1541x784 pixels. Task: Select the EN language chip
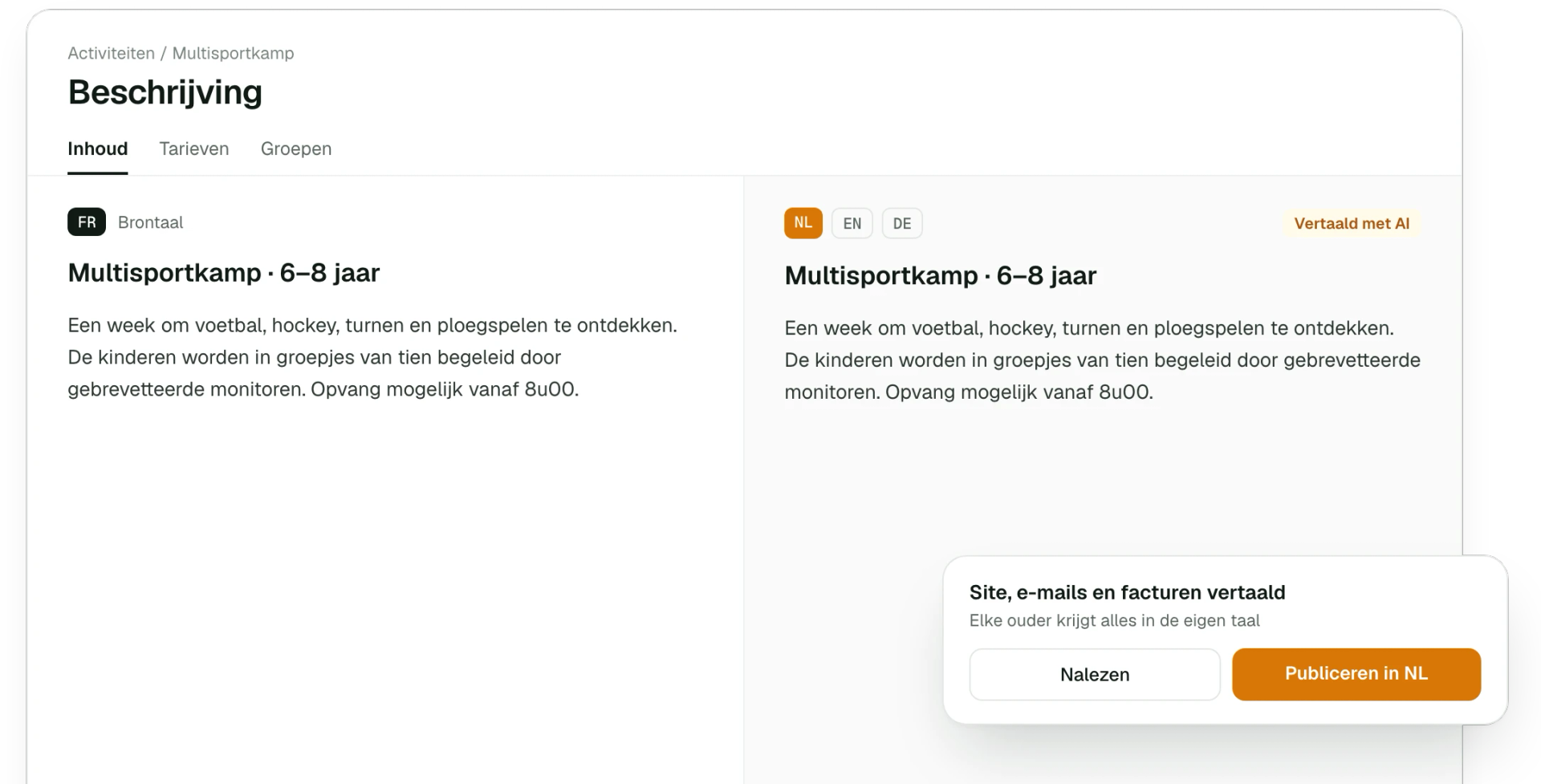coord(852,223)
